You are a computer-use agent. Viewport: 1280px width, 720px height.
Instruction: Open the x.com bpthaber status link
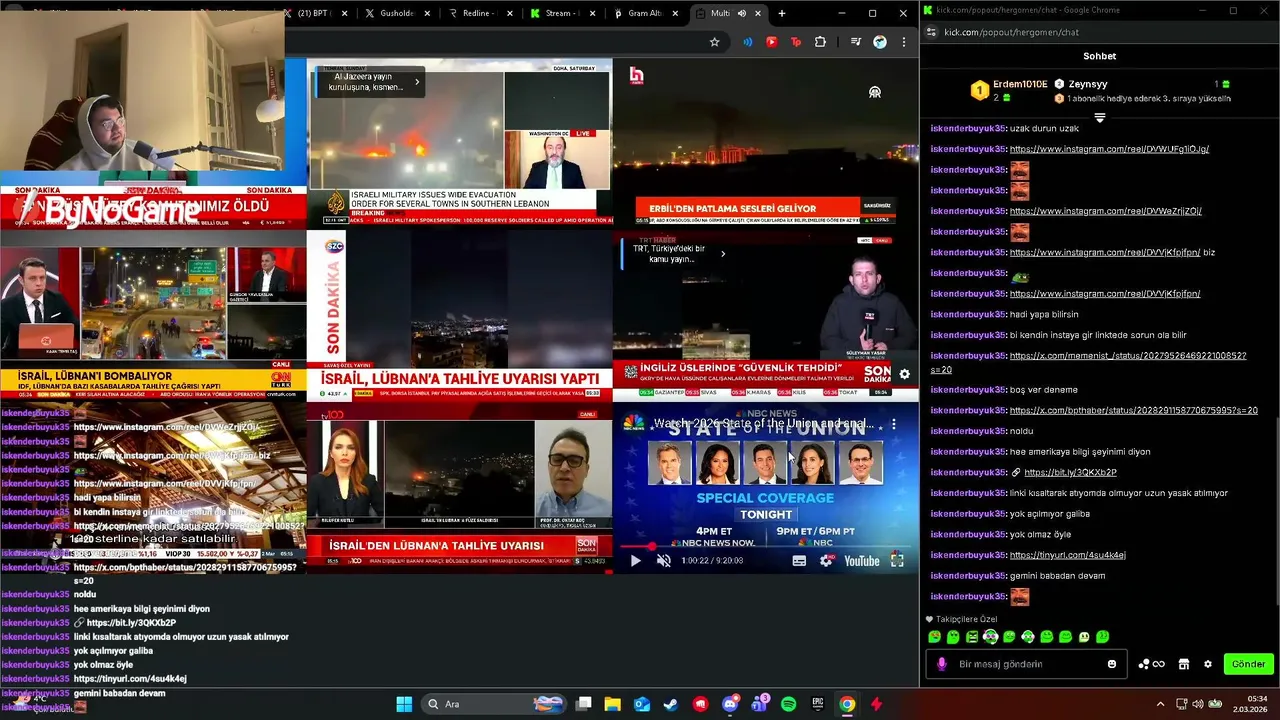tap(1134, 410)
